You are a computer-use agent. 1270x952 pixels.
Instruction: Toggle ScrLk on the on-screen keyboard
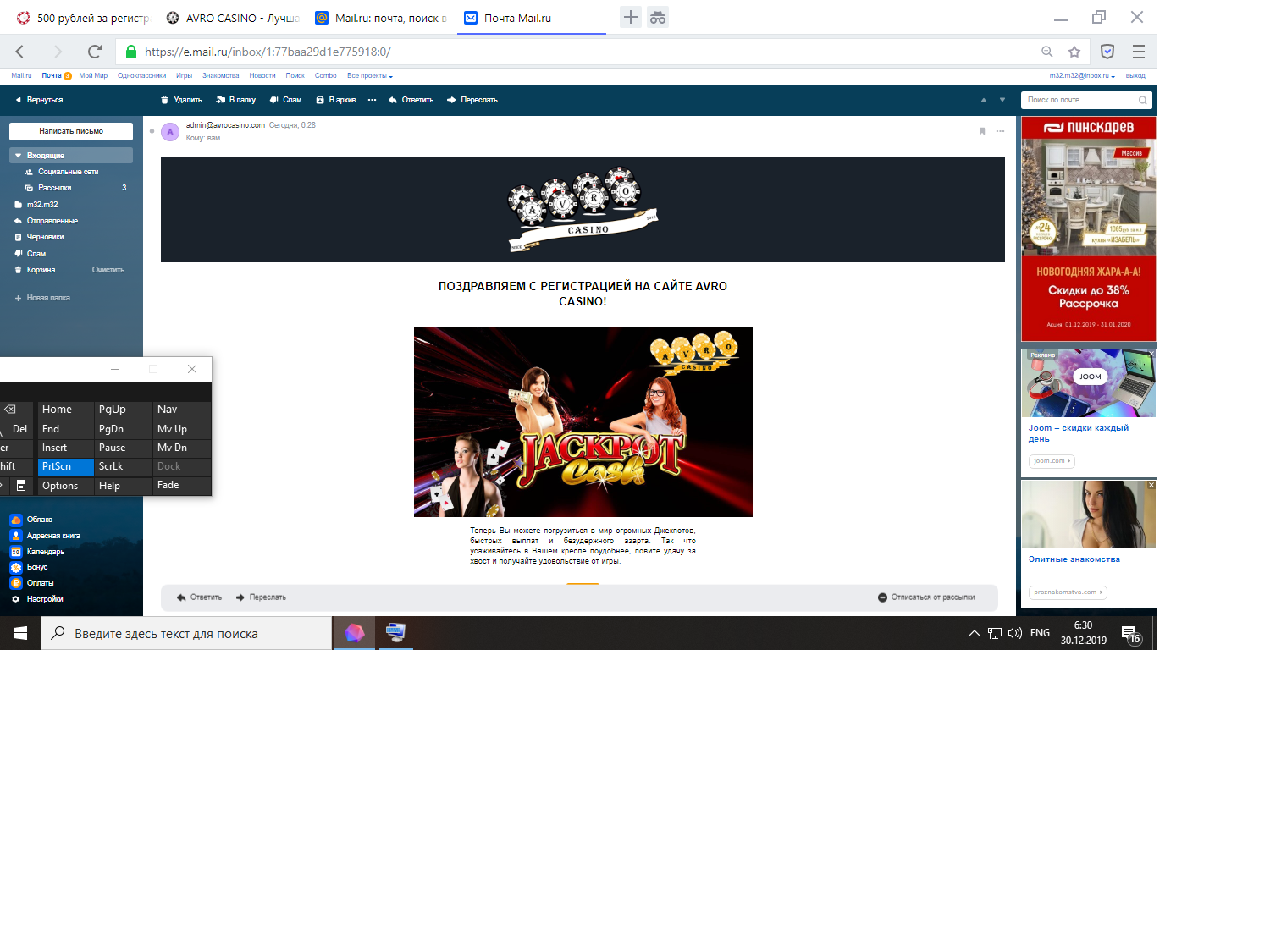(122, 466)
